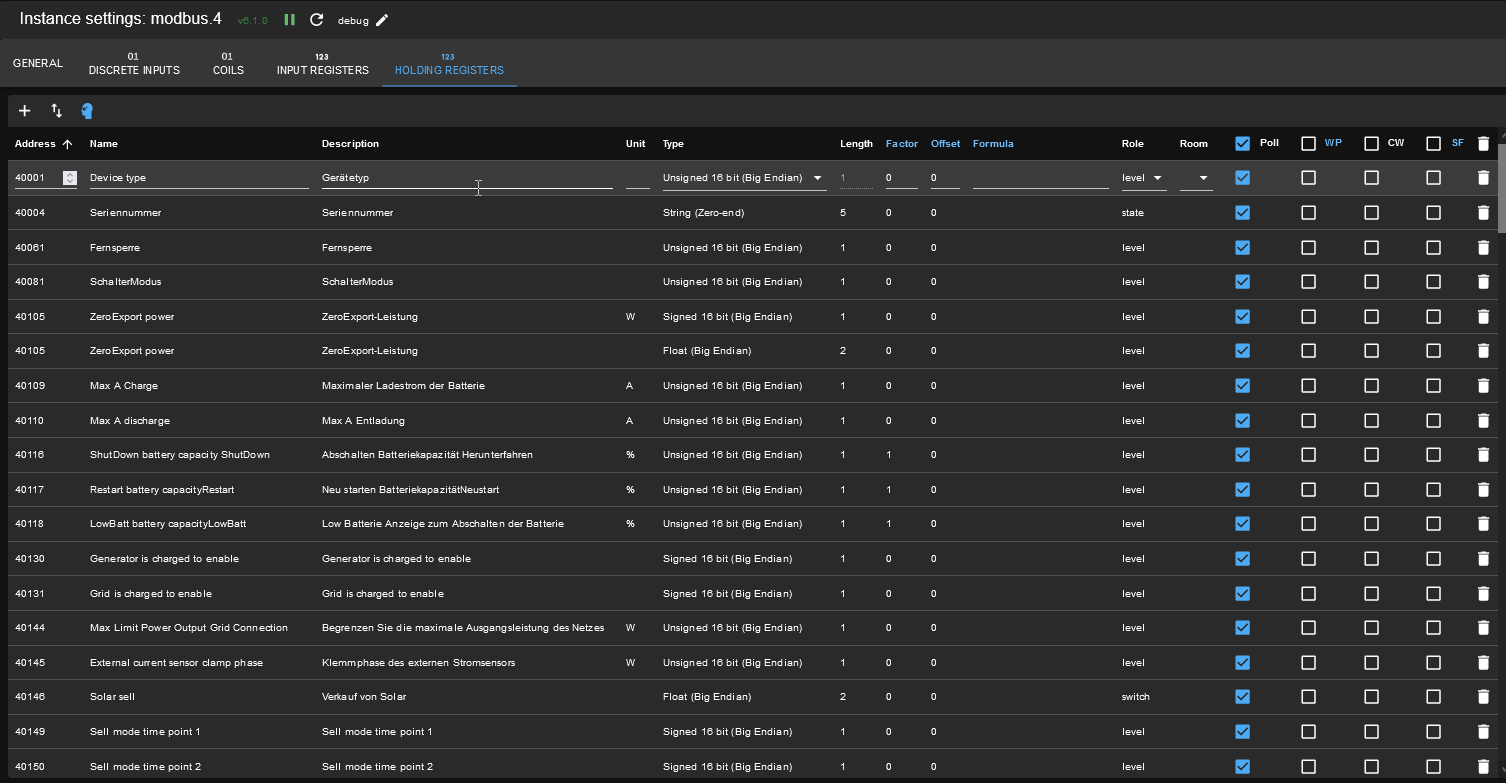Toggle expert mode head icon
Image resolution: width=1506 pixels, height=783 pixels.
click(87, 111)
